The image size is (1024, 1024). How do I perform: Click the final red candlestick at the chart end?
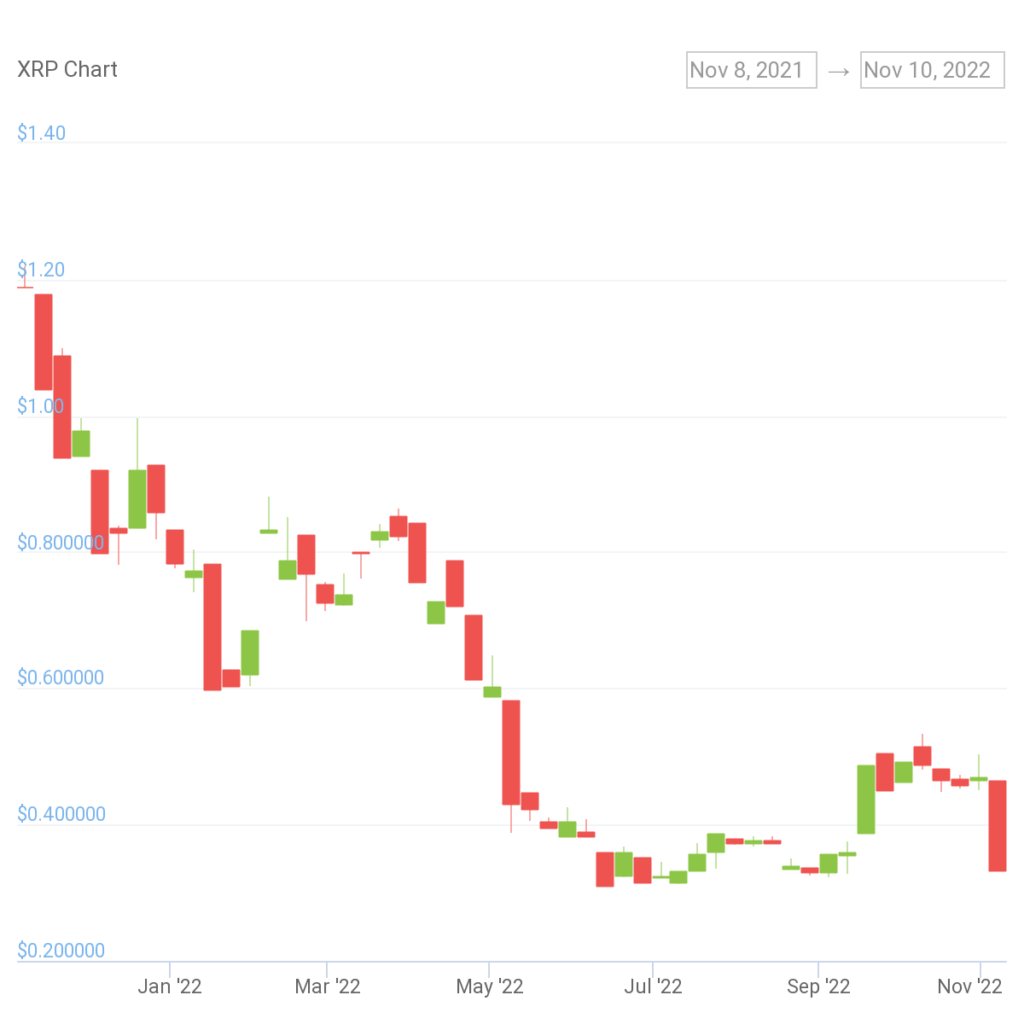click(997, 825)
